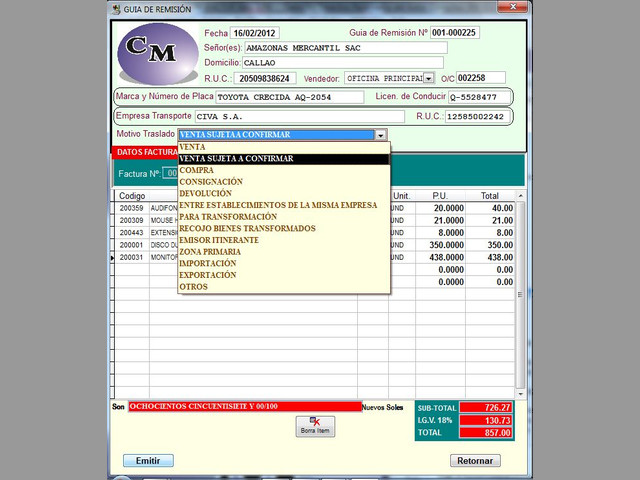Click Total cell 40.00
The width and height of the screenshot is (640, 480).
point(490,208)
